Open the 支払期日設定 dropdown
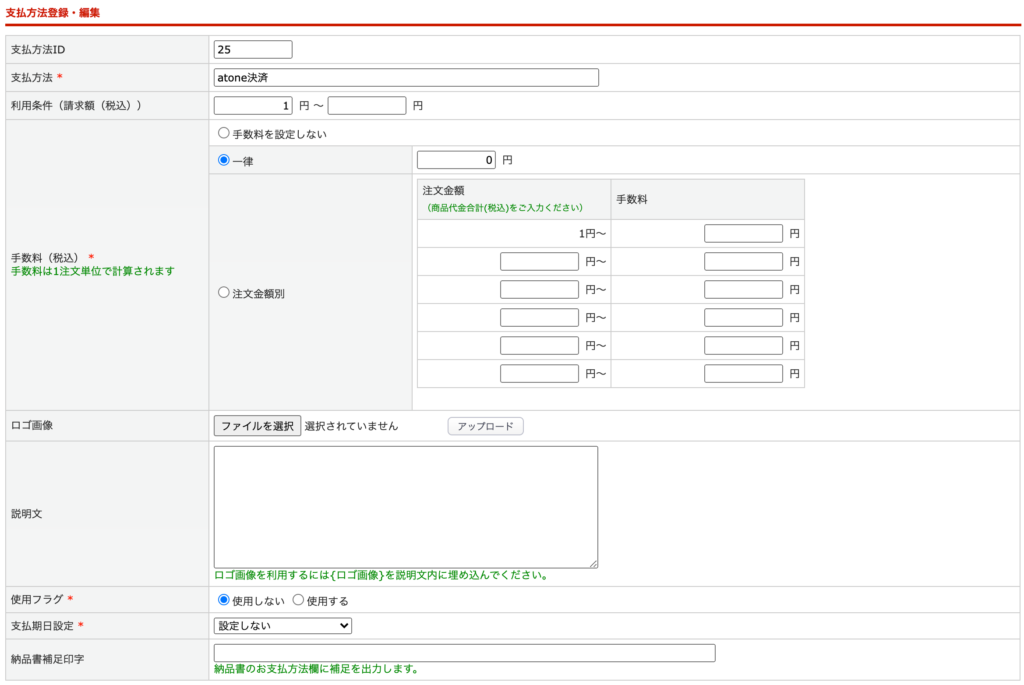This screenshot has height=685, width=1024. (283, 626)
